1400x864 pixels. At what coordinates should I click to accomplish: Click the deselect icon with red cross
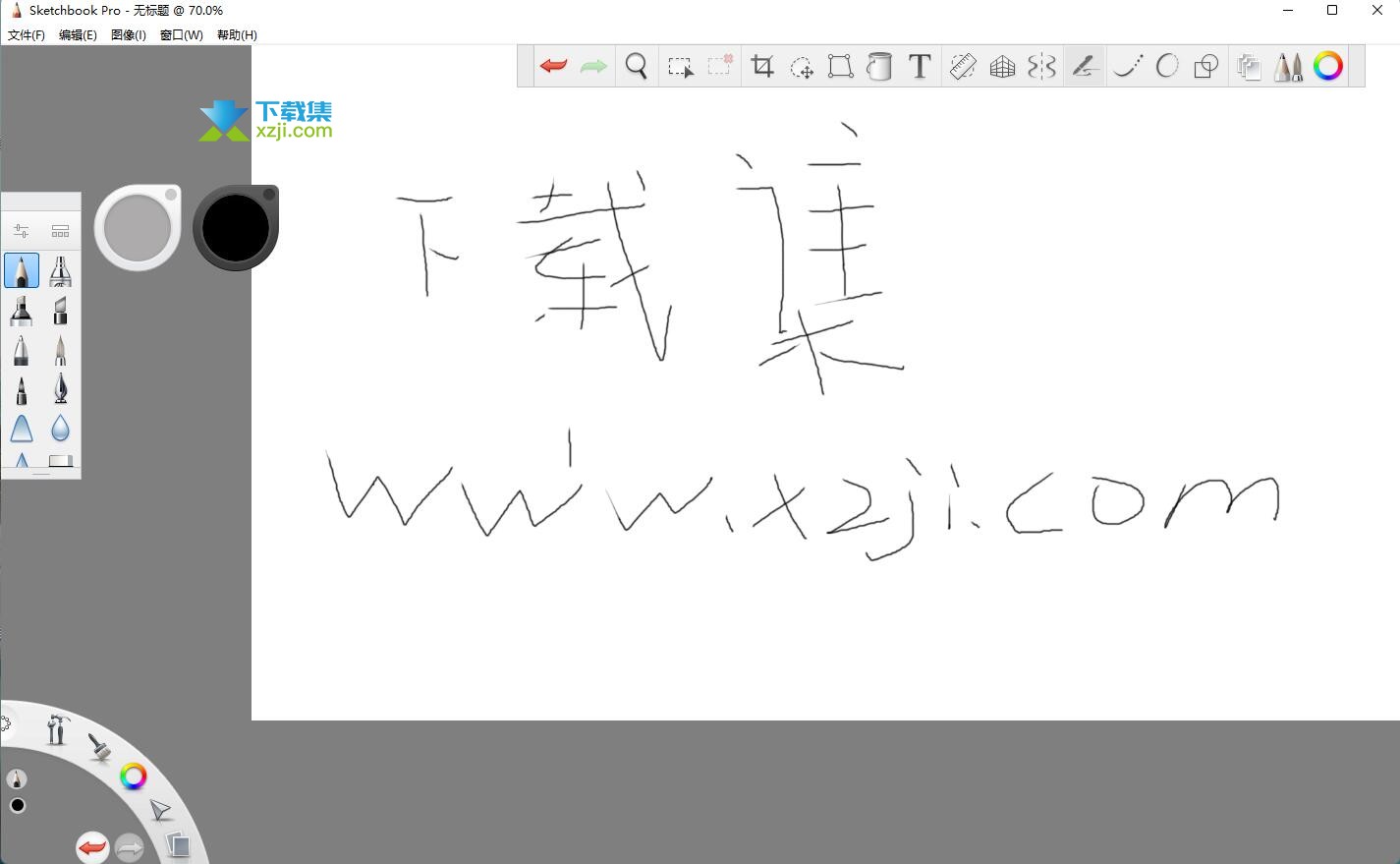click(x=720, y=65)
